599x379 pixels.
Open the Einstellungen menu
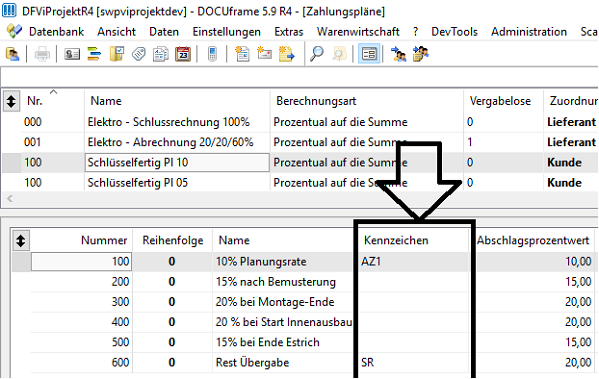[227, 32]
